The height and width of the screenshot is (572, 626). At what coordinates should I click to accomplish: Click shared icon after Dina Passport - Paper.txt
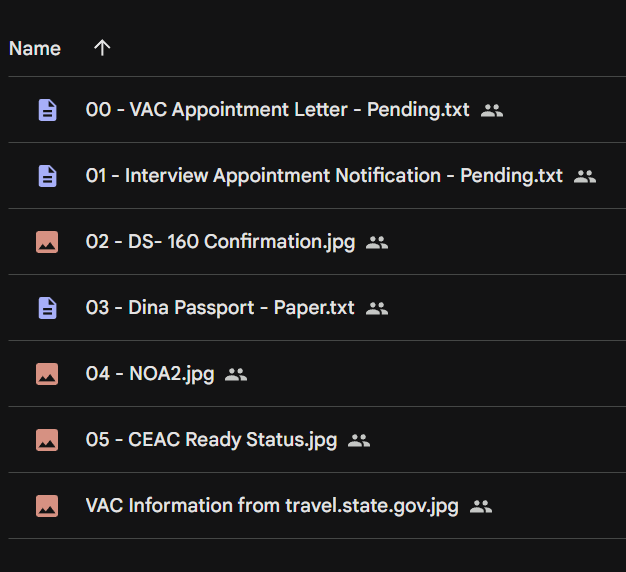(377, 309)
